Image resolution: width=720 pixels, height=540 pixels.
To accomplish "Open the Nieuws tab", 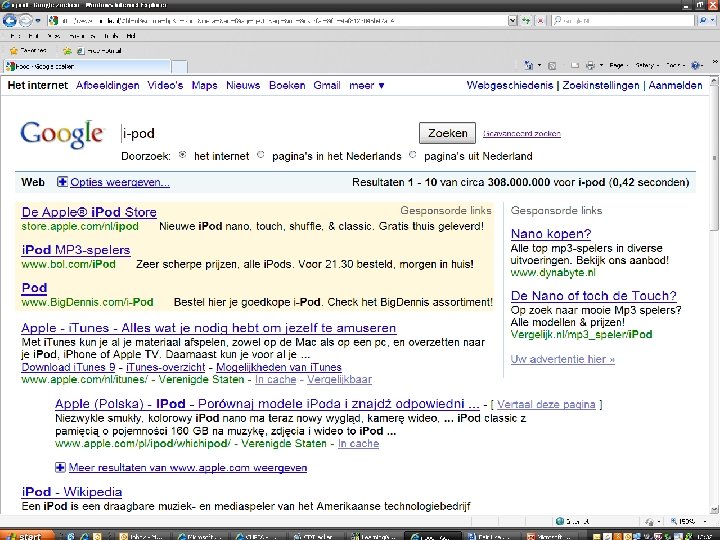I will (x=243, y=85).
